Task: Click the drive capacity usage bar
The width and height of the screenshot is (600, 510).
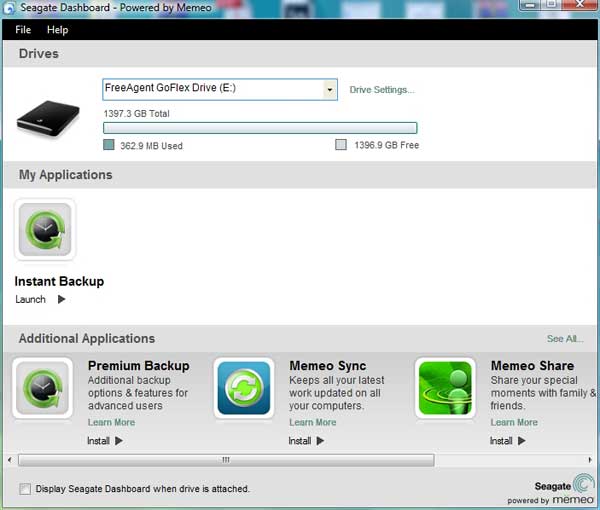Action: [260, 128]
